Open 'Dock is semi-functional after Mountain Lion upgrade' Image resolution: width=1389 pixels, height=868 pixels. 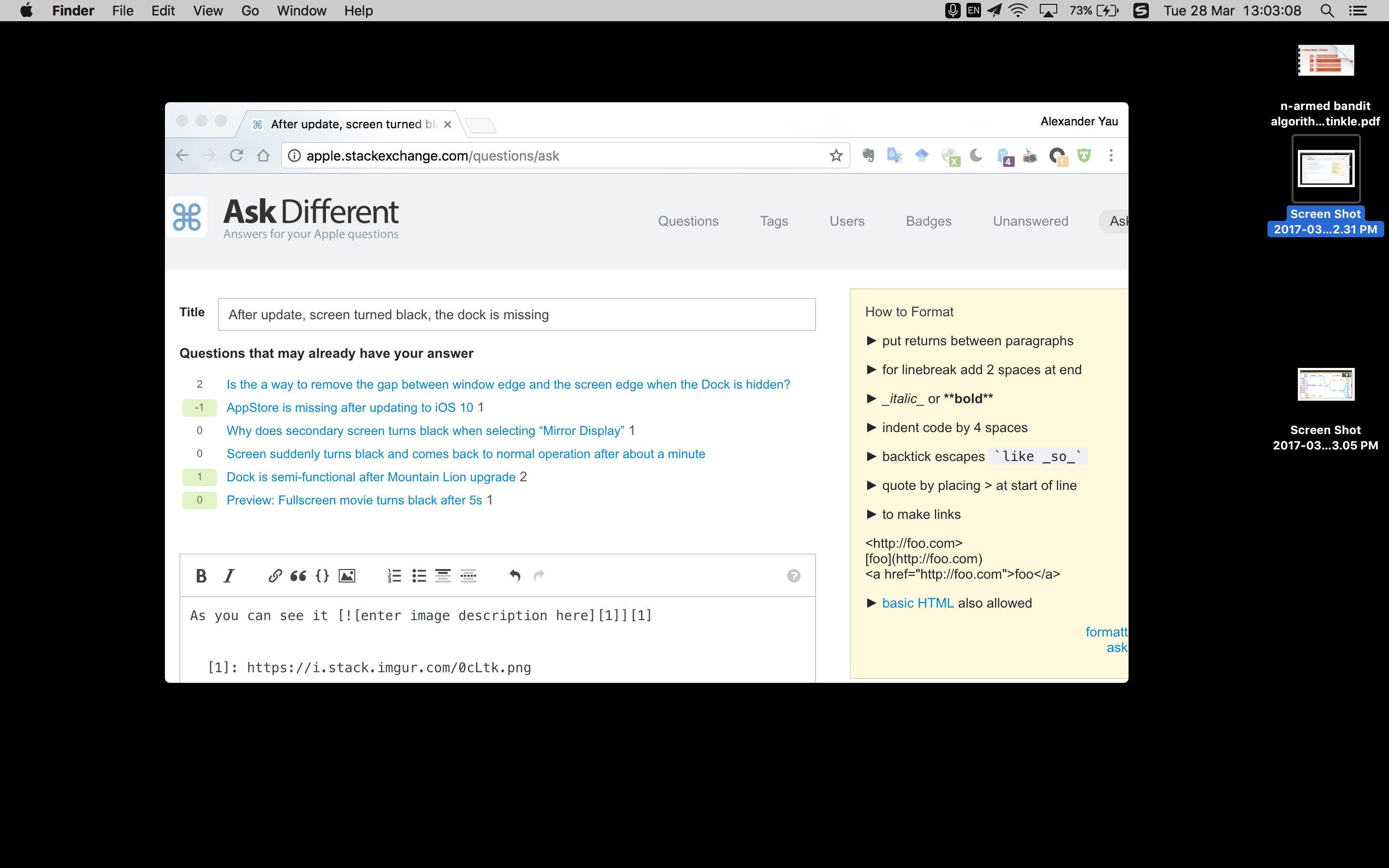pyautogui.click(x=371, y=477)
